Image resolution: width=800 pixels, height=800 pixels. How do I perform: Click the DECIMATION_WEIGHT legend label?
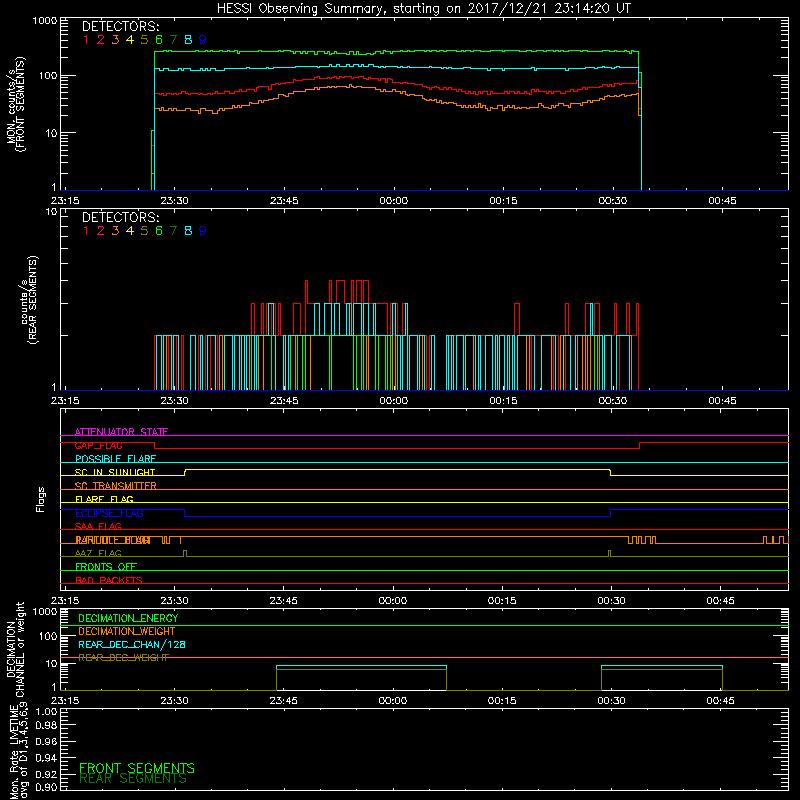[x=127, y=632]
